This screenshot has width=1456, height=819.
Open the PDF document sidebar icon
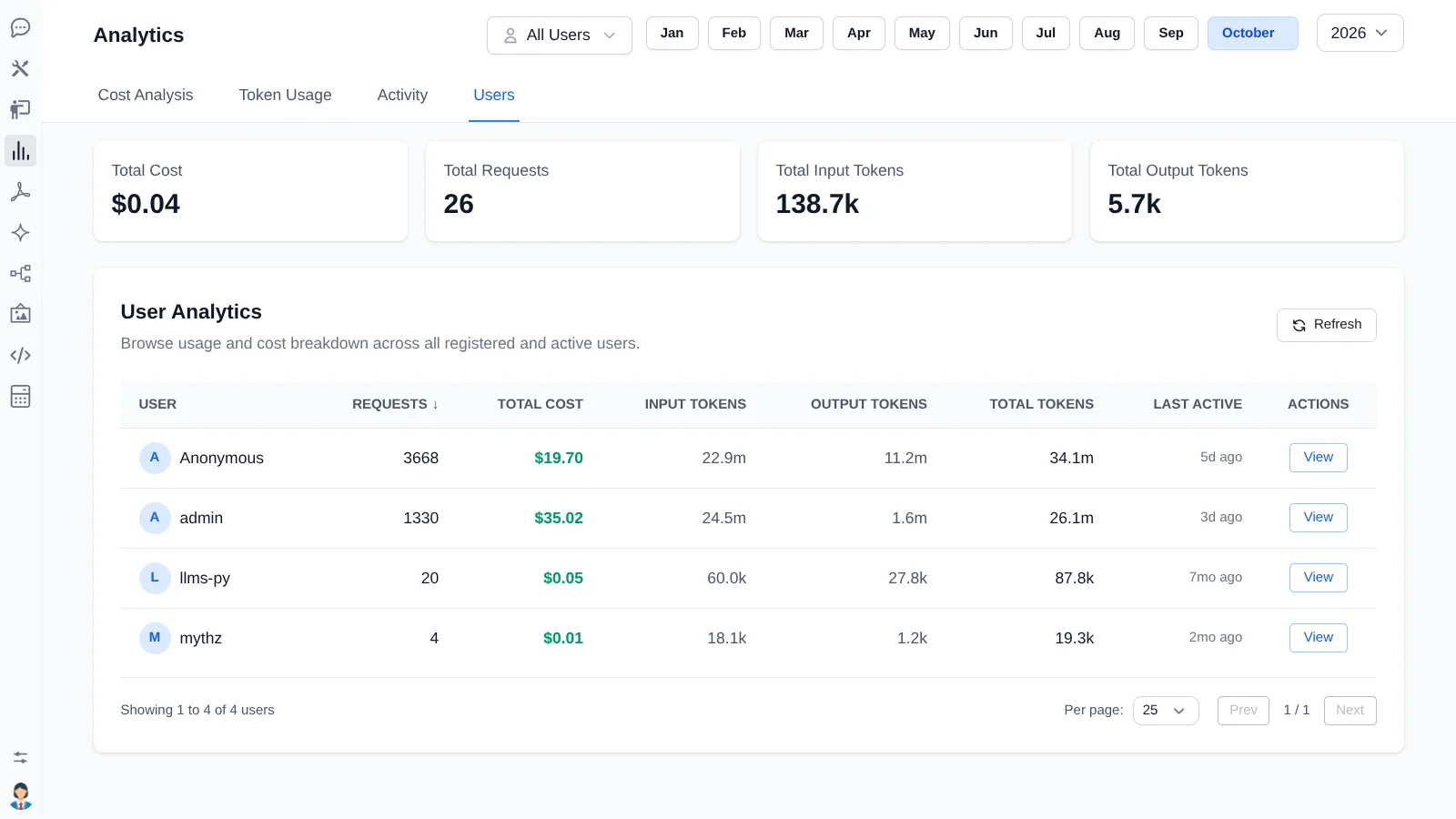point(20,191)
